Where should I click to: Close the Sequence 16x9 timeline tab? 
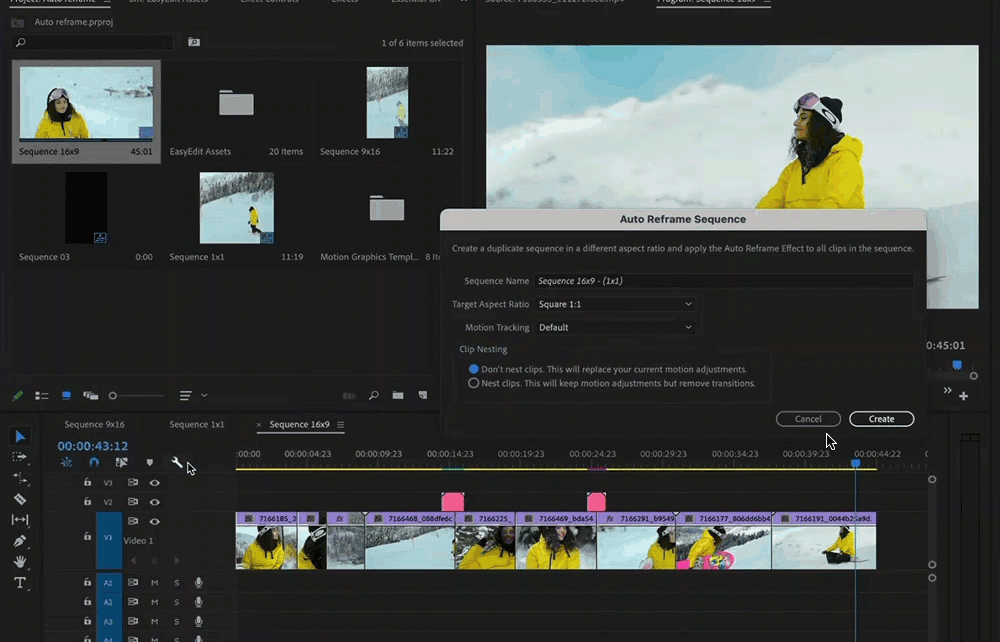pyautogui.click(x=258, y=425)
